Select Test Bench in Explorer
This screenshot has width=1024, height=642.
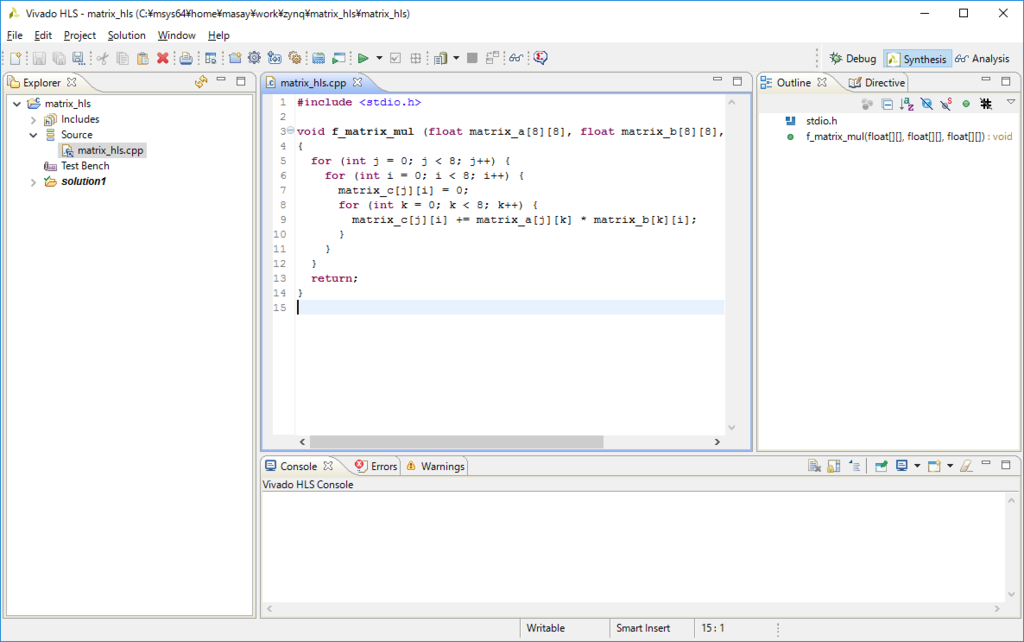click(76, 166)
